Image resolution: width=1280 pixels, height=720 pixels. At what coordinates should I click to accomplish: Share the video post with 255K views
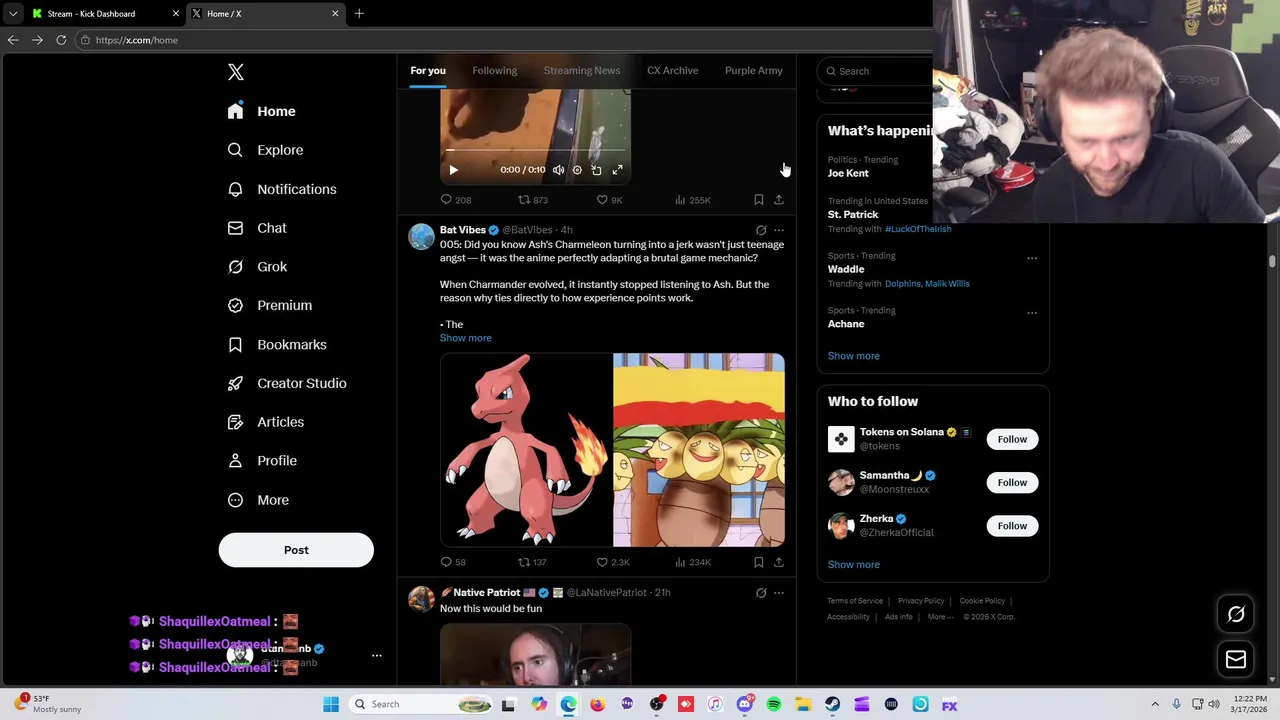779,200
